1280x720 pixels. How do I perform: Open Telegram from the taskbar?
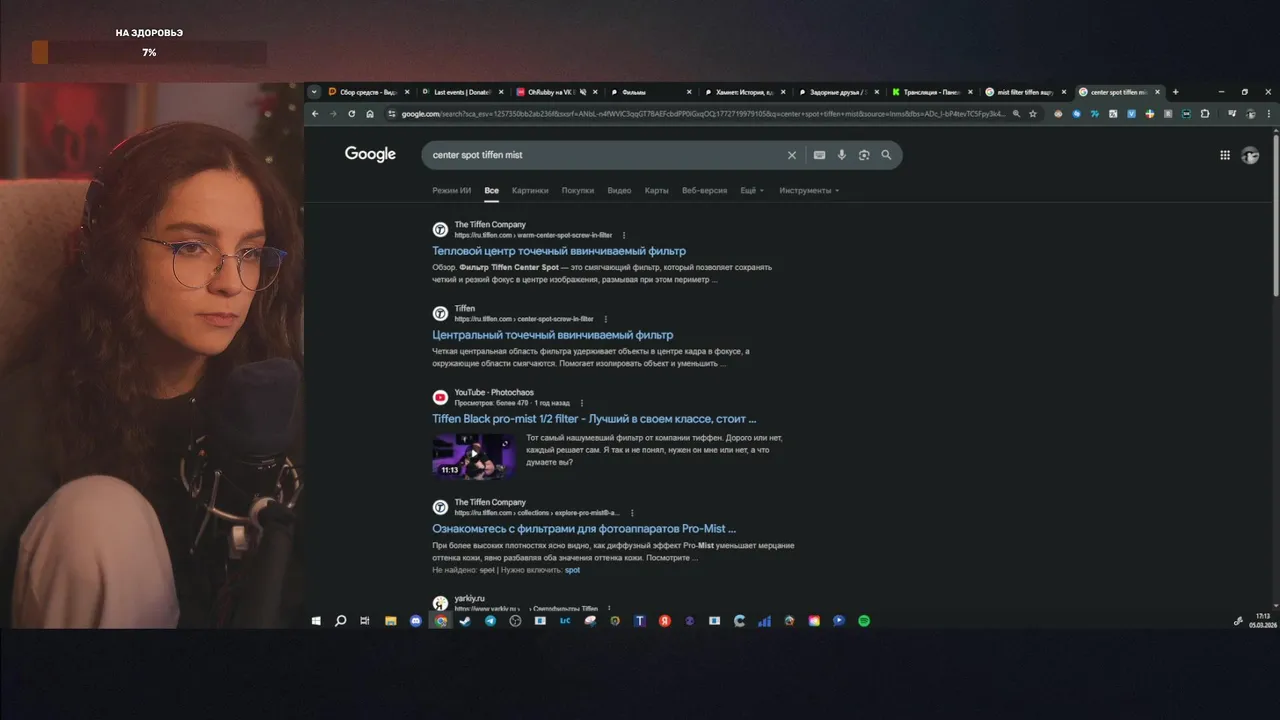(490, 621)
